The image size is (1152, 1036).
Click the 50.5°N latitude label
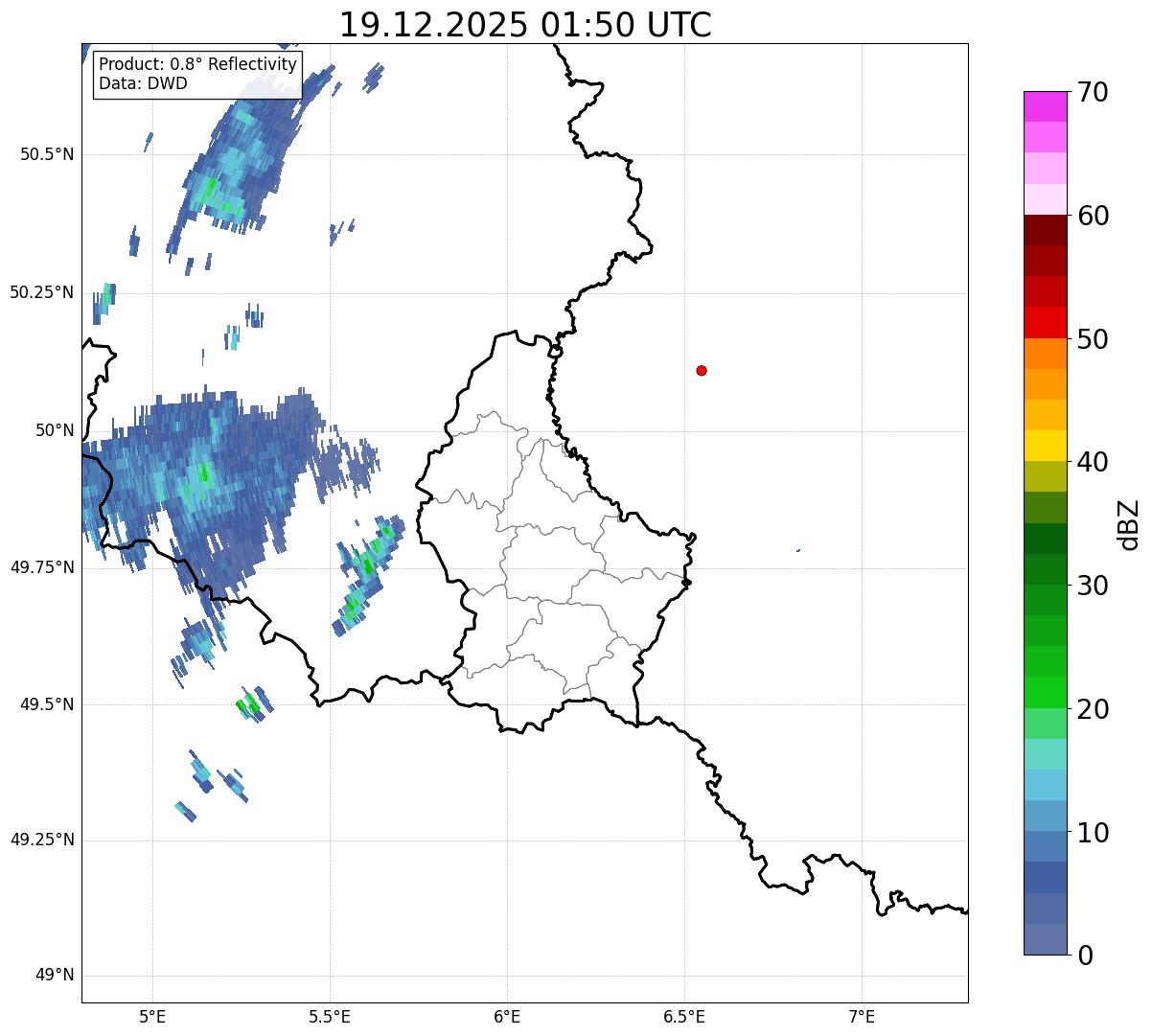47,154
